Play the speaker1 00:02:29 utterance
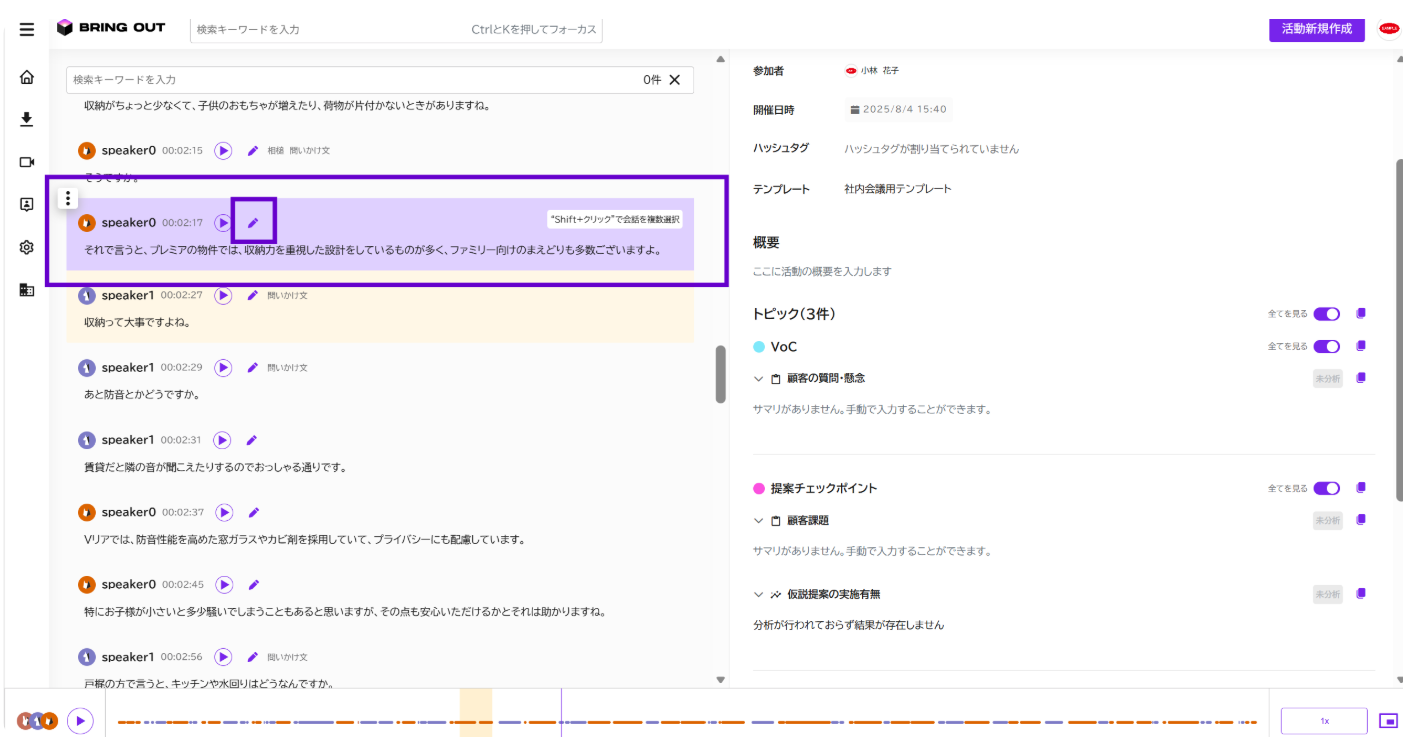The width and height of the screenshot is (1414, 742). (224, 367)
